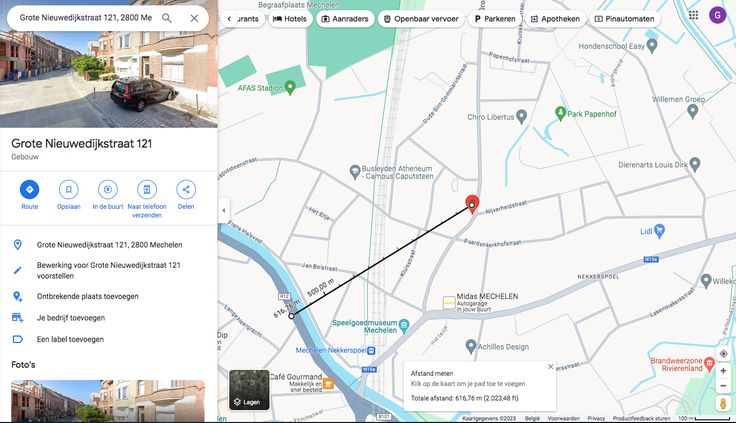Open In de buurt nearby search

point(107,189)
